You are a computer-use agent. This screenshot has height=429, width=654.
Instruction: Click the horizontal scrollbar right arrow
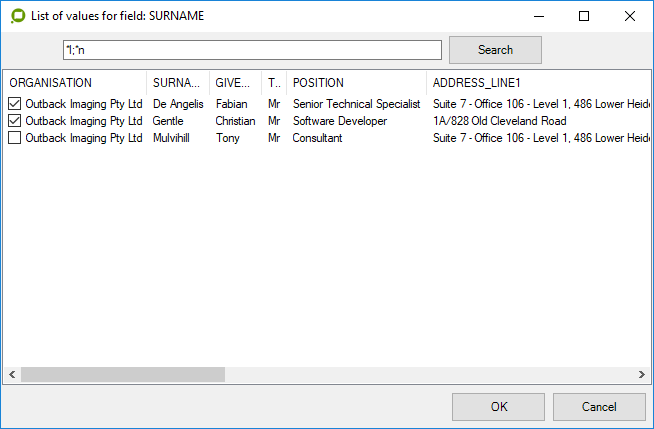[x=641, y=374]
